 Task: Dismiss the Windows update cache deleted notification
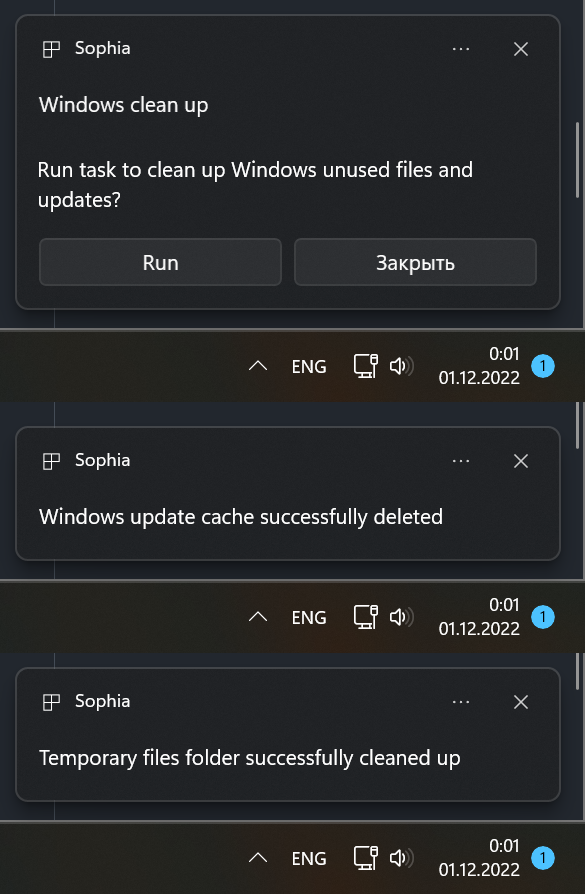[521, 461]
